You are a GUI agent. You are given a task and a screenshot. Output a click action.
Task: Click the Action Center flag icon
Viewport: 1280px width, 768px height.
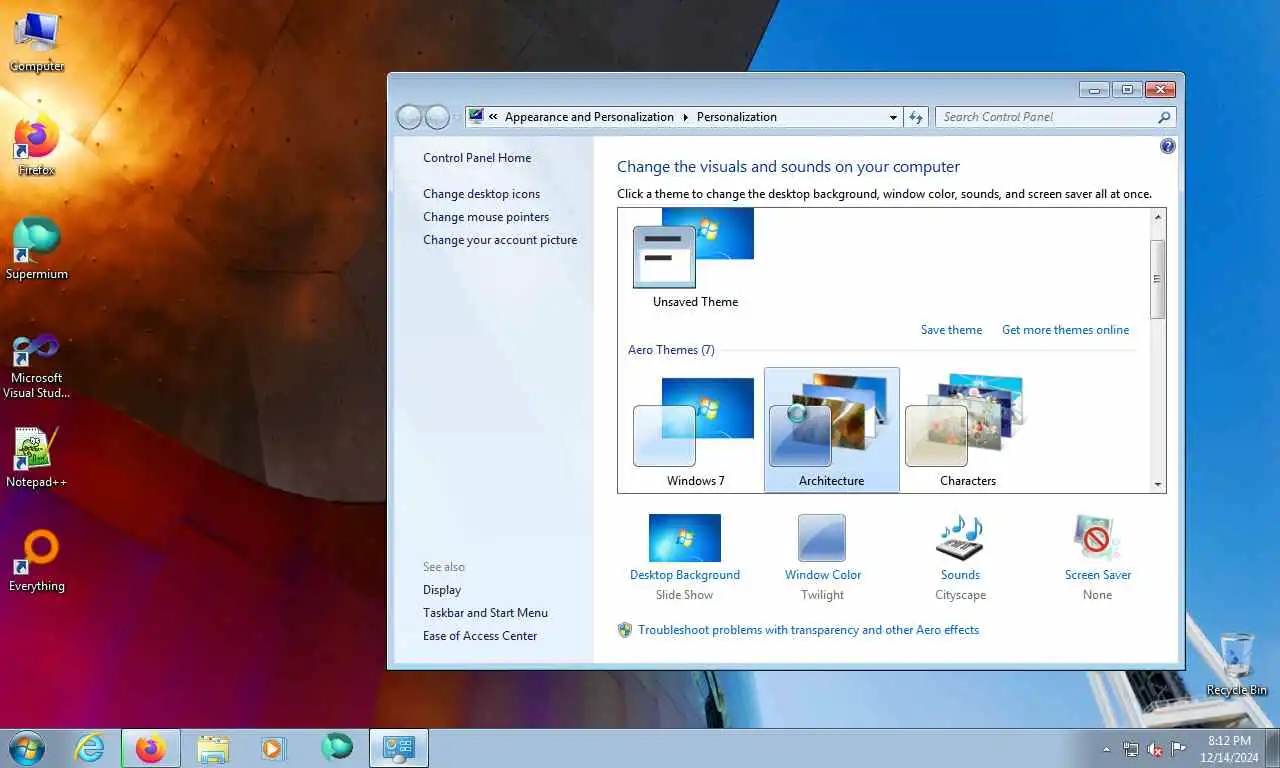point(1179,749)
